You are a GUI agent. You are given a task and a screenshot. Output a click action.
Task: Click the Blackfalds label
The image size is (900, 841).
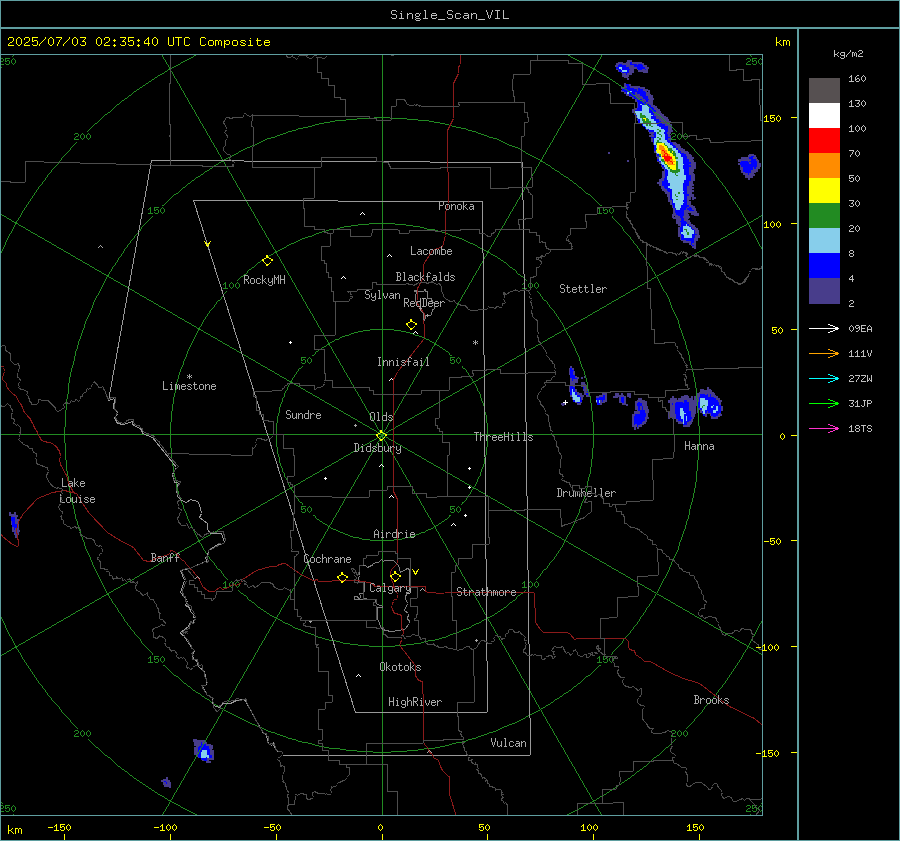click(x=425, y=277)
